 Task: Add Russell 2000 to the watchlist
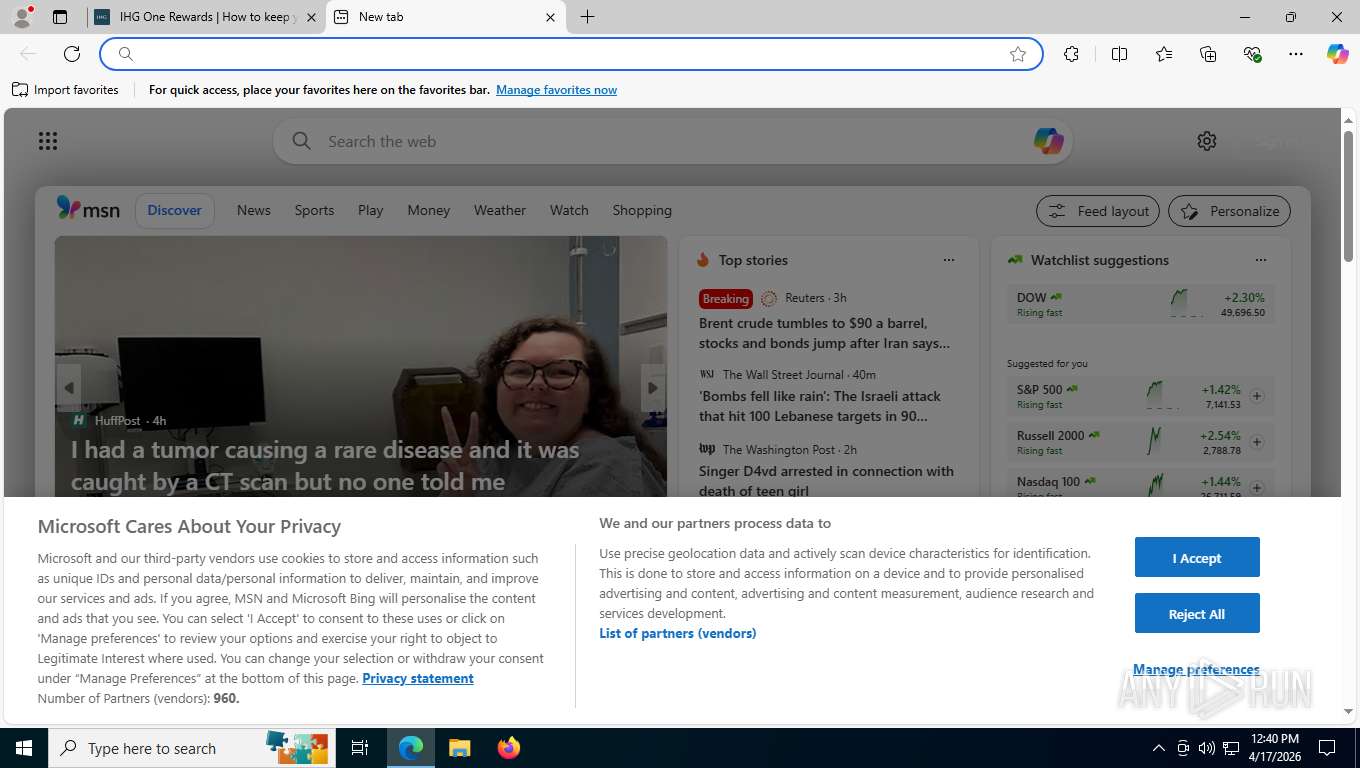[1257, 442]
